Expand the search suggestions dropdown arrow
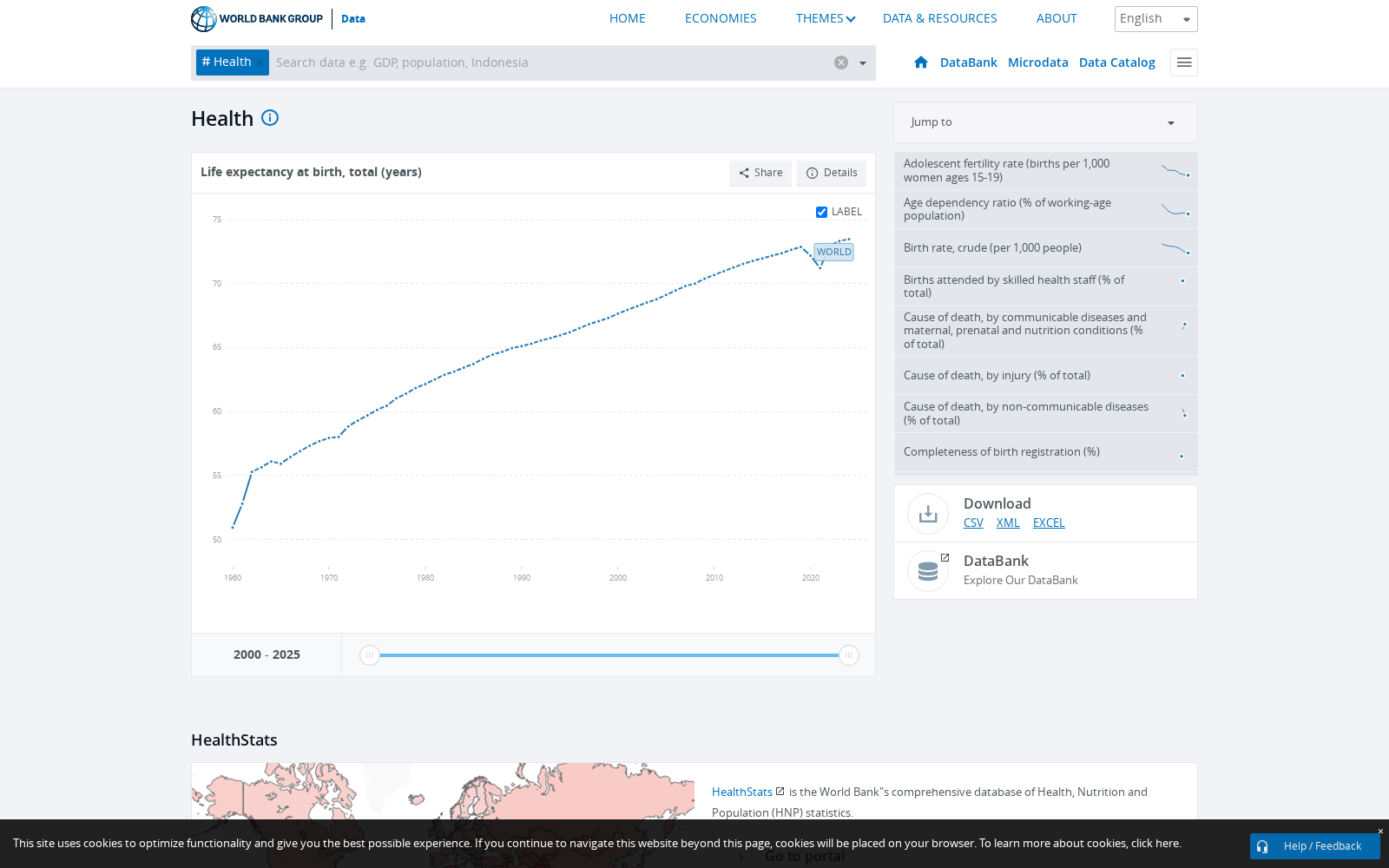This screenshot has height=868, width=1389. pos(863,62)
